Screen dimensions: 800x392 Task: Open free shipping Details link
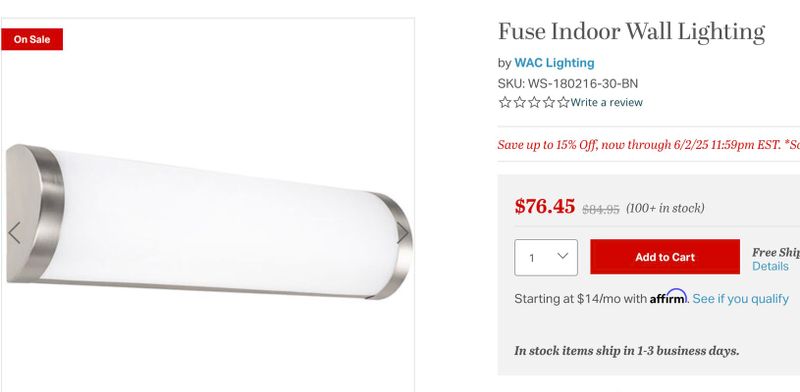coord(770,266)
